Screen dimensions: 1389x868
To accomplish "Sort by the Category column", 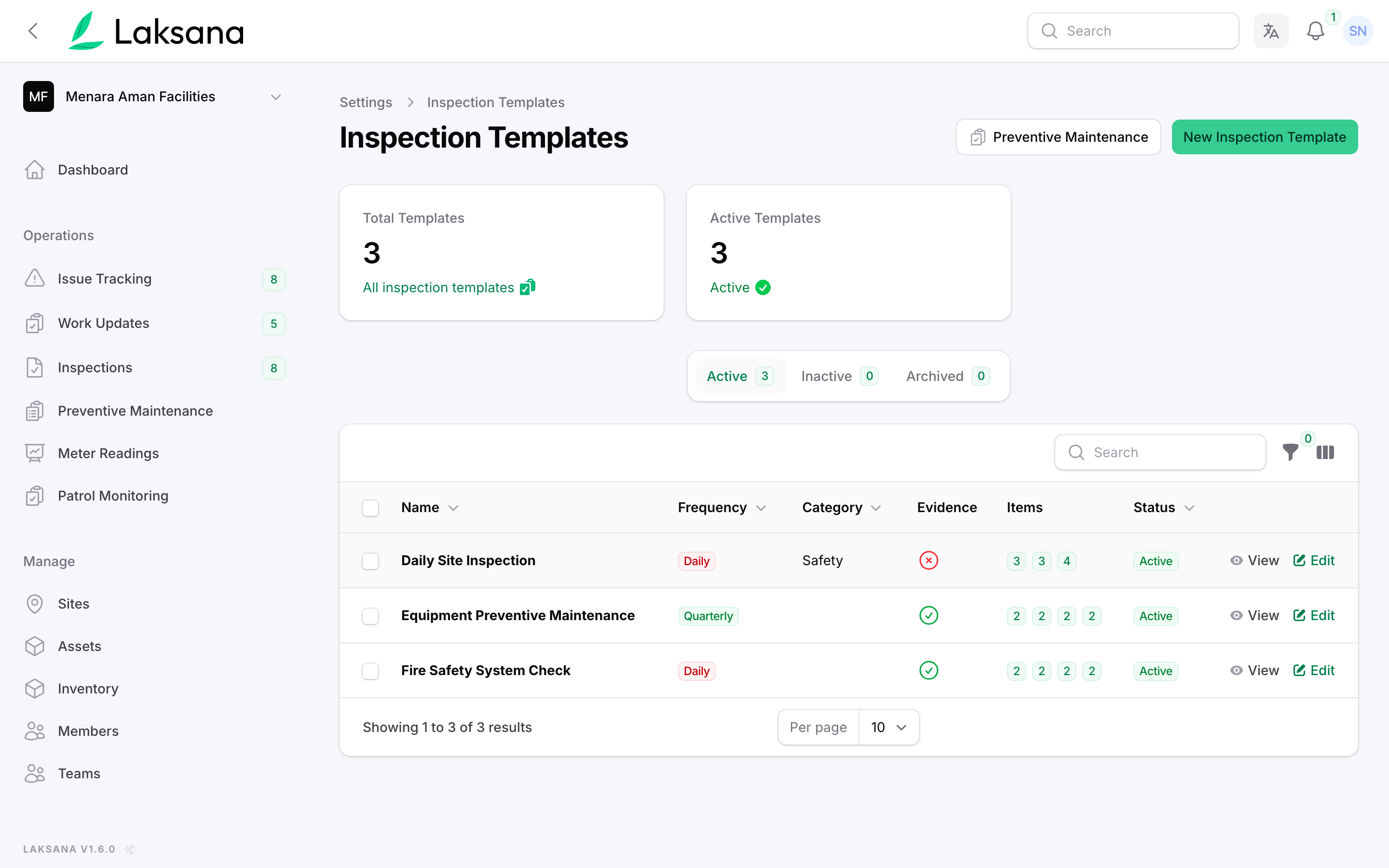I will click(841, 507).
